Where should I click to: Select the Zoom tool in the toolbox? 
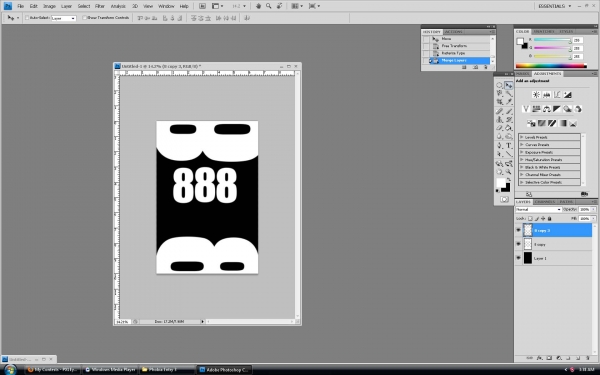click(509, 172)
